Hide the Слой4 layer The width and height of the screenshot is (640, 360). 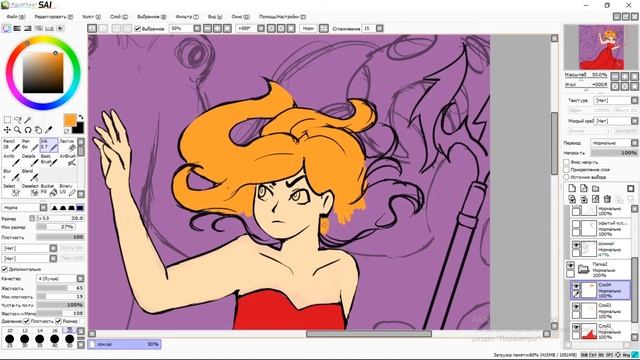[576, 286]
